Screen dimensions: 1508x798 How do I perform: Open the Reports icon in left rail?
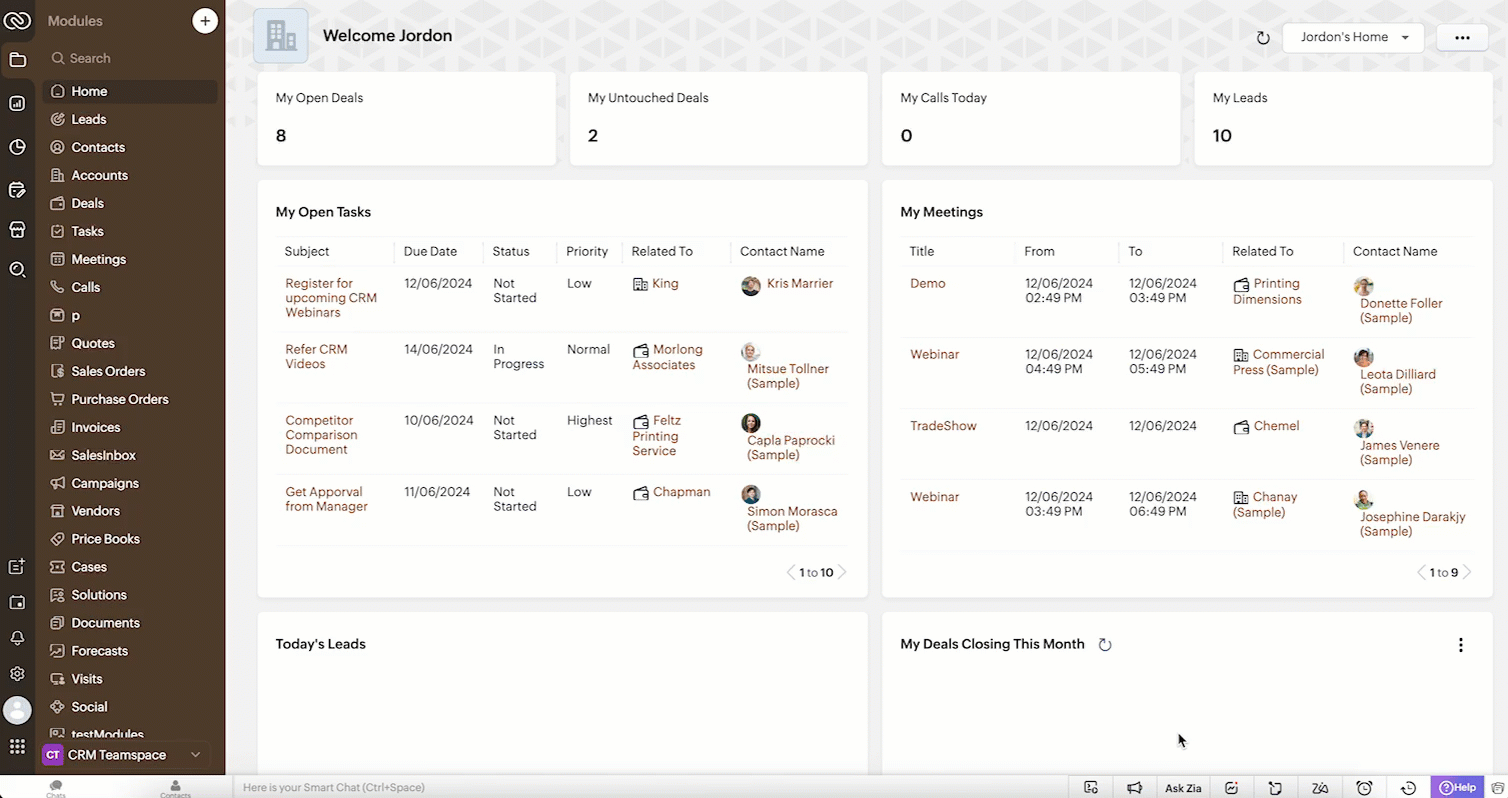pos(17,103)
